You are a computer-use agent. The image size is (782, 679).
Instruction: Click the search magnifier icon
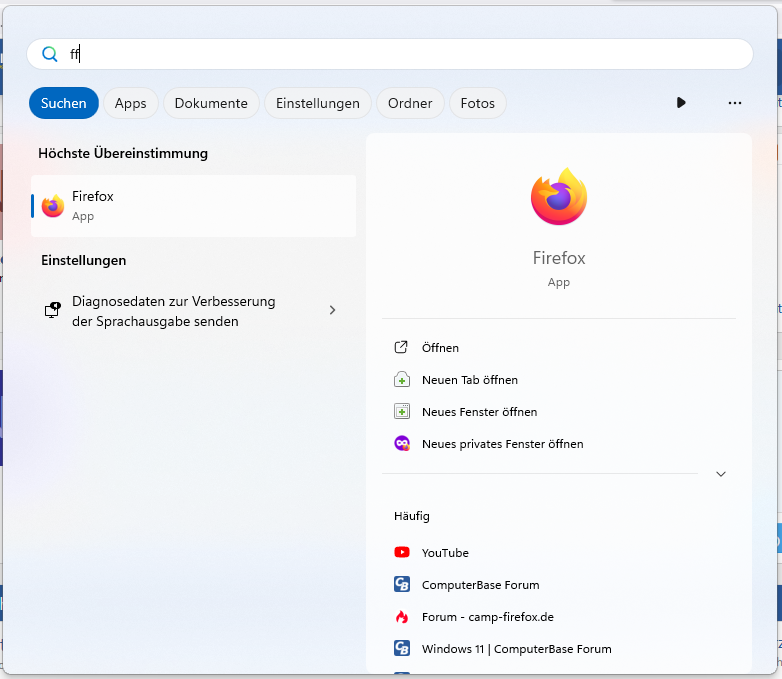[49, 54]
